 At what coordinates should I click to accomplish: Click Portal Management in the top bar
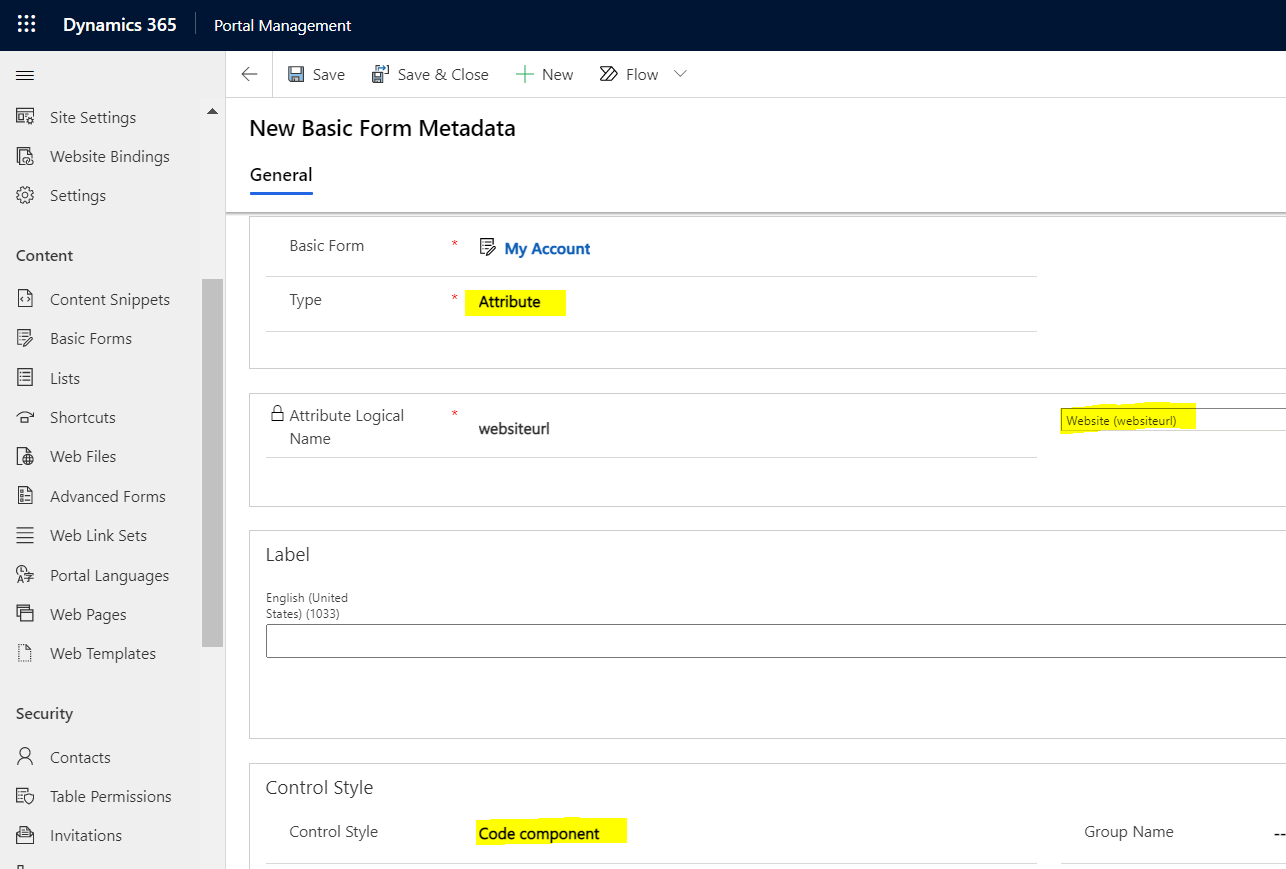point(282,25)
